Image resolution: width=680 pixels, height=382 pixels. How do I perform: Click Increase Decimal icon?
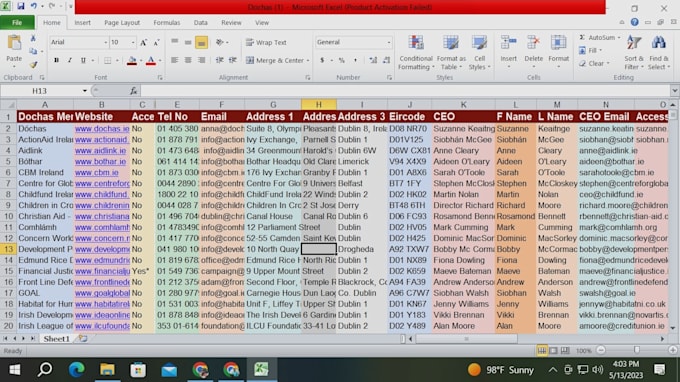click(x=373, y=60)
